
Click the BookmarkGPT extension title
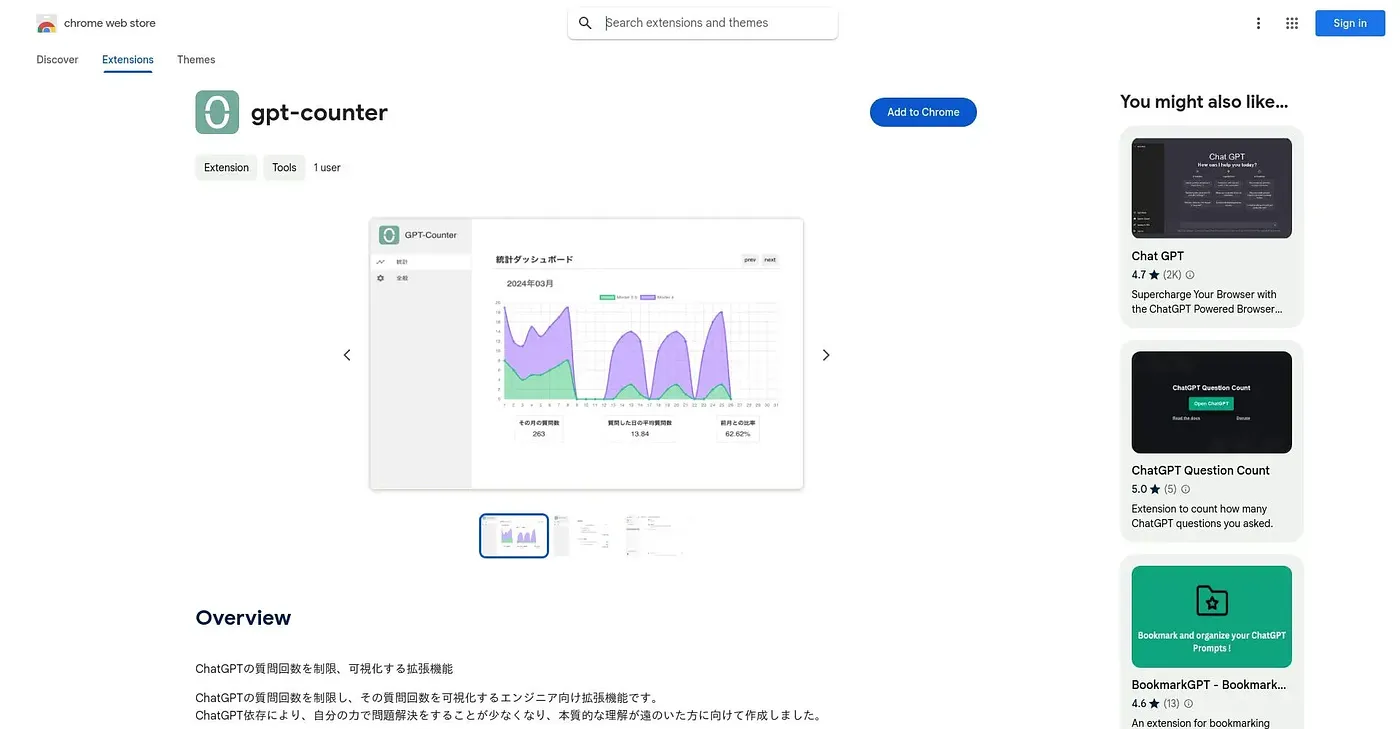point(1209,685)
